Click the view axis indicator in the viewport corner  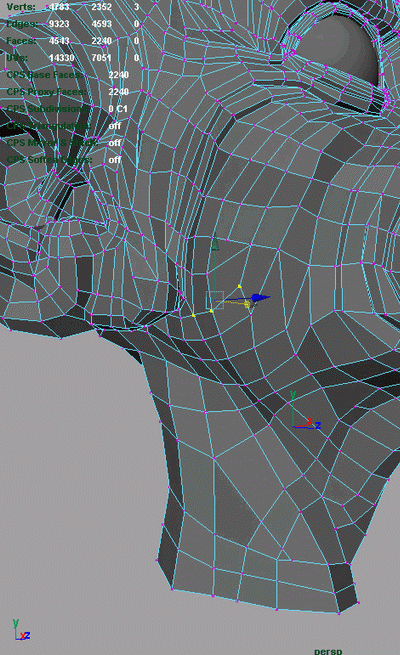click(x=21, y=630)
